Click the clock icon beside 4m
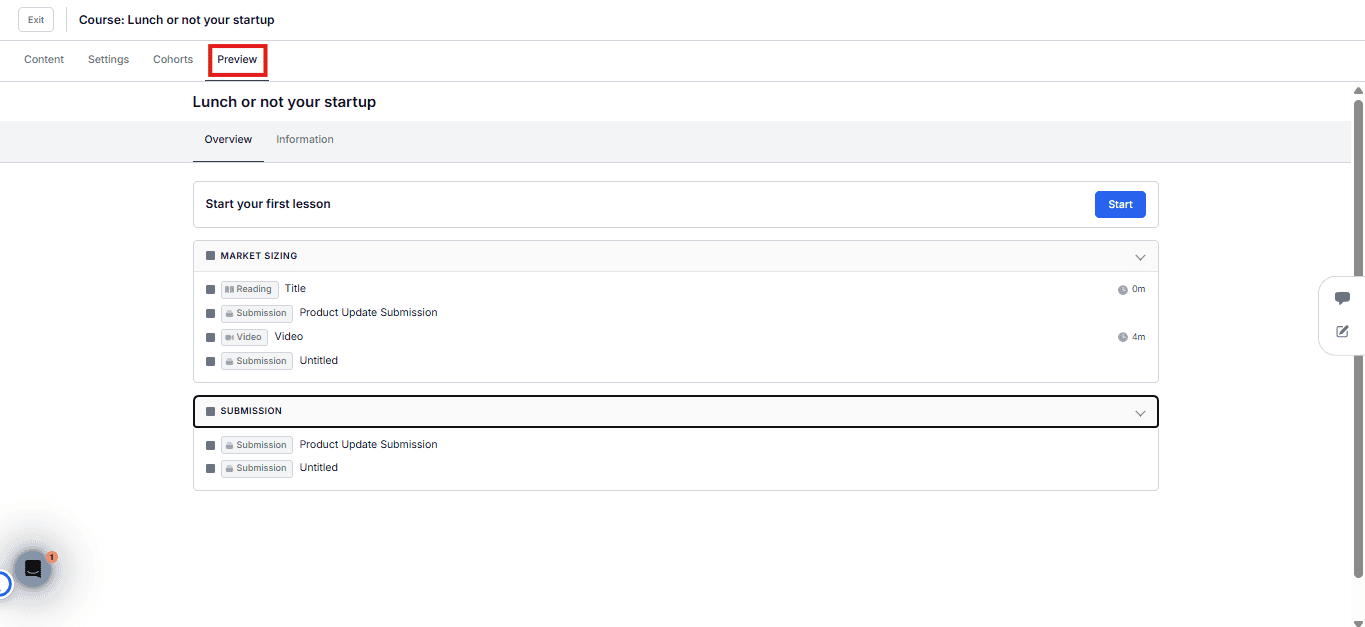1365x627 pixels. (1122, 337)
